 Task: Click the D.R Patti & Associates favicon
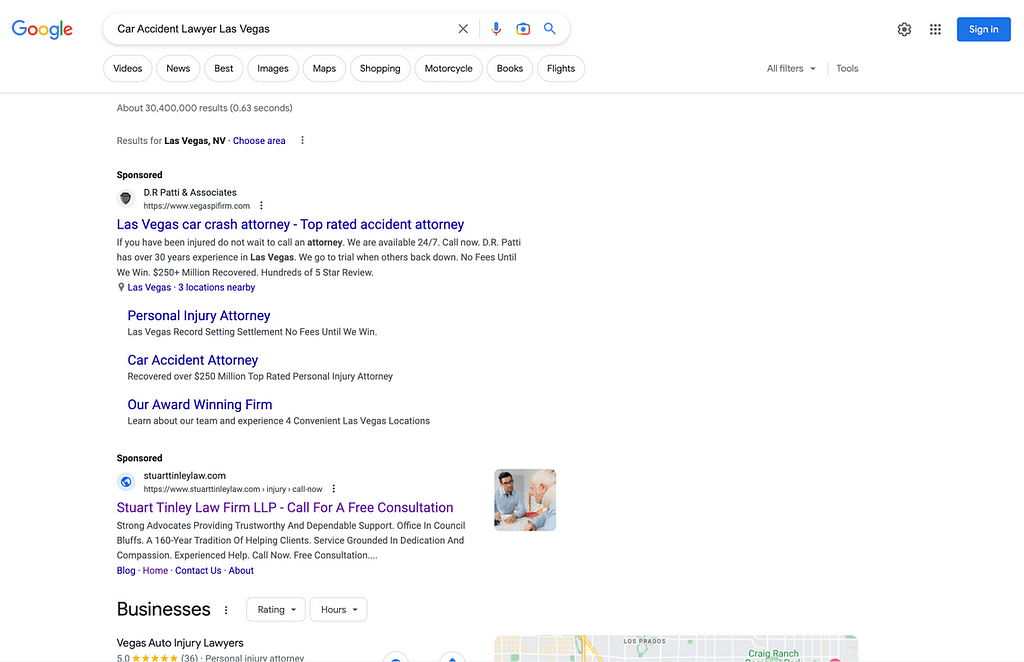point(125,198)
